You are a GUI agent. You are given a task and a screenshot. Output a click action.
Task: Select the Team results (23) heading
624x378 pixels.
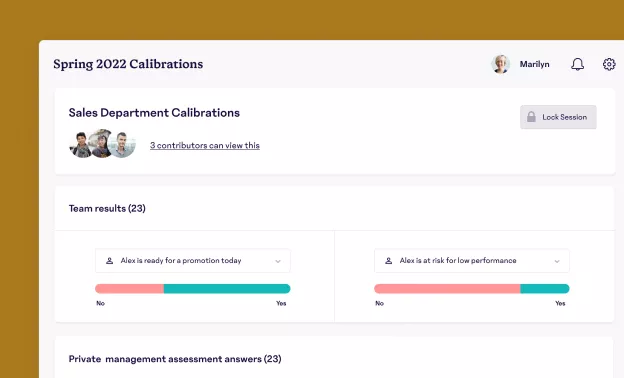coord(107,208)
